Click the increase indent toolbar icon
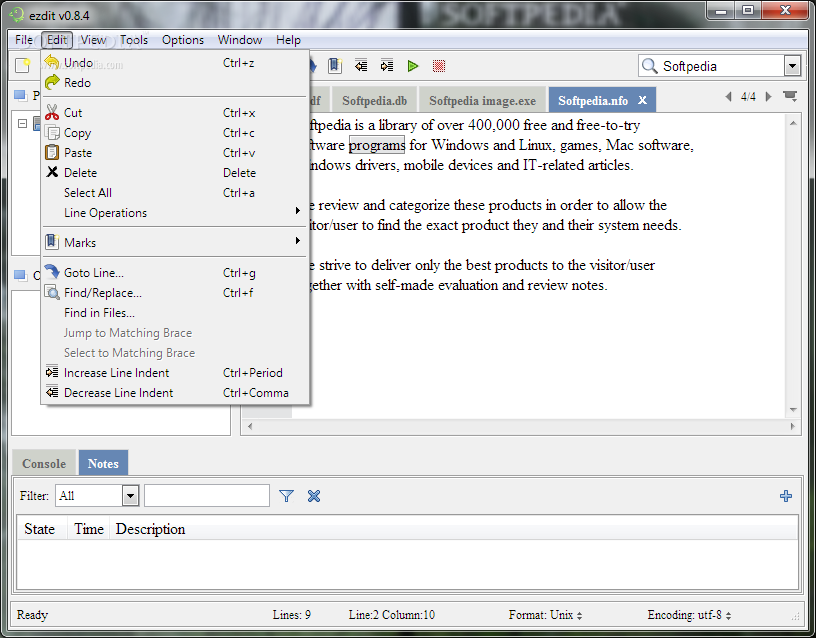 click(387, 66)
